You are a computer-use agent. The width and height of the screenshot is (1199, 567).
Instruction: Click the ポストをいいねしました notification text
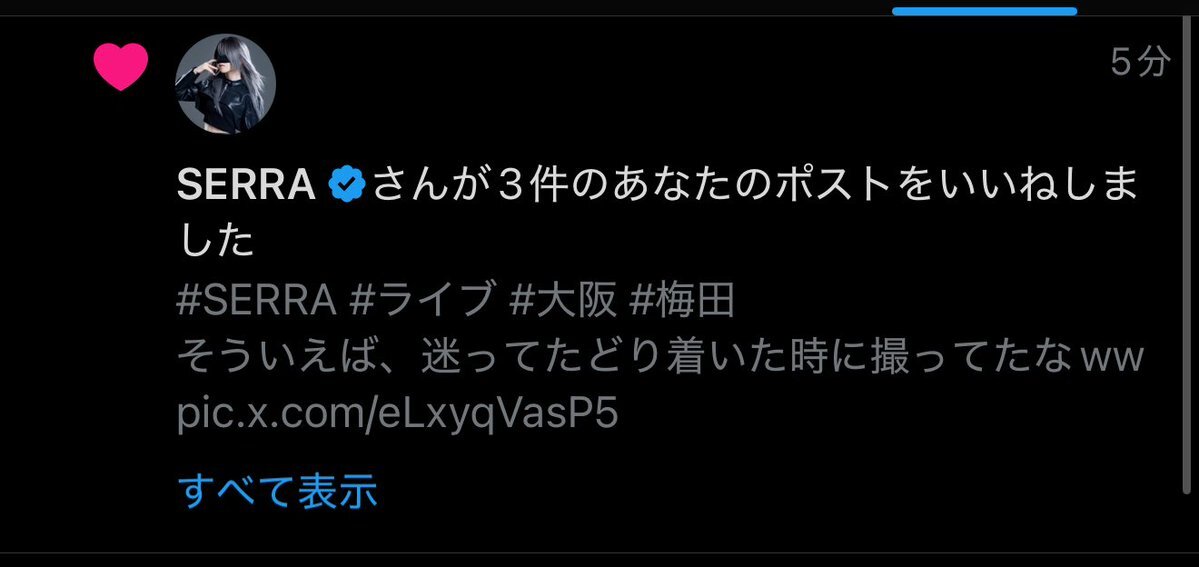point(657,204)
